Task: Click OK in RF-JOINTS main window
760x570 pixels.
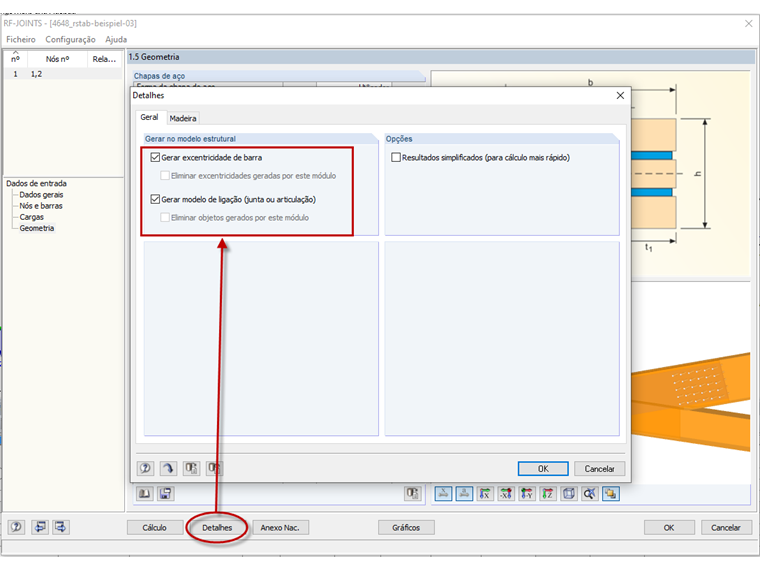Action: (x=669, y=527)
